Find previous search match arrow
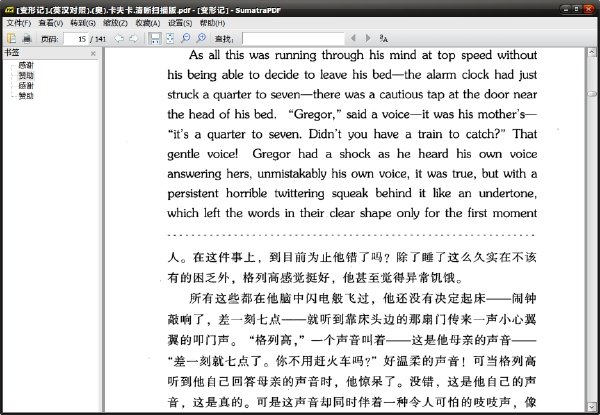 coord(353,38)
